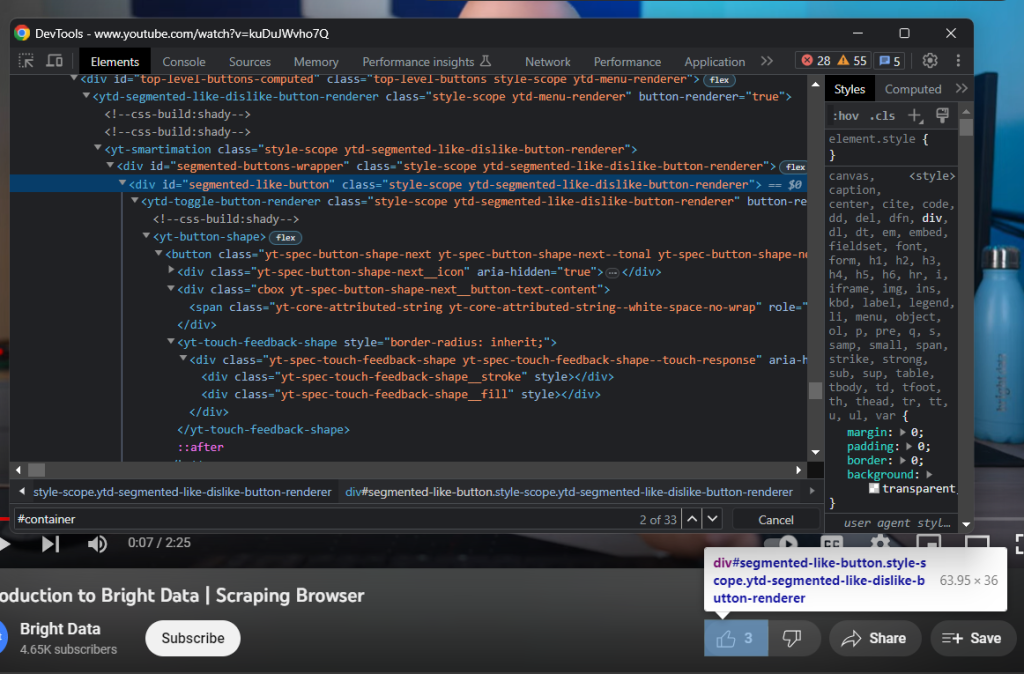Screen dimensions: 1024x674
Task: Collapse the segmented-like-button div node
Action: tap(122, 184)
